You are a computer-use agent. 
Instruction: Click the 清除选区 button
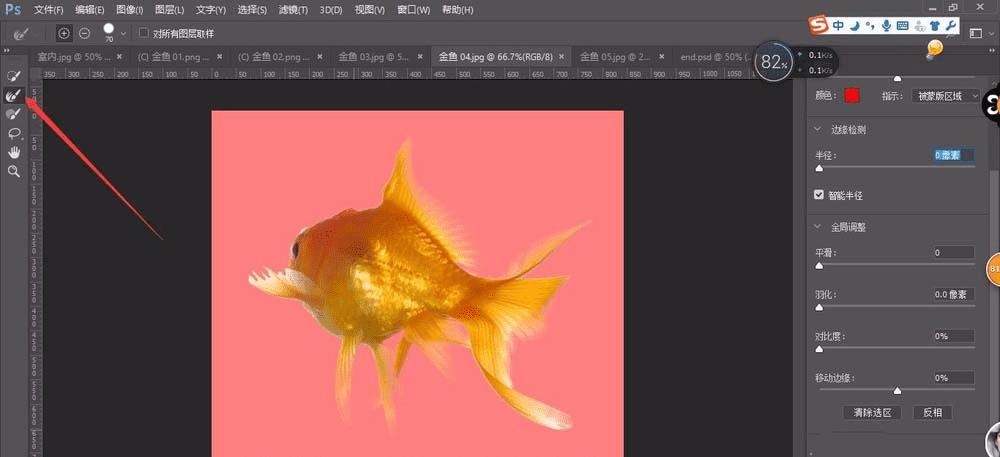872,412
